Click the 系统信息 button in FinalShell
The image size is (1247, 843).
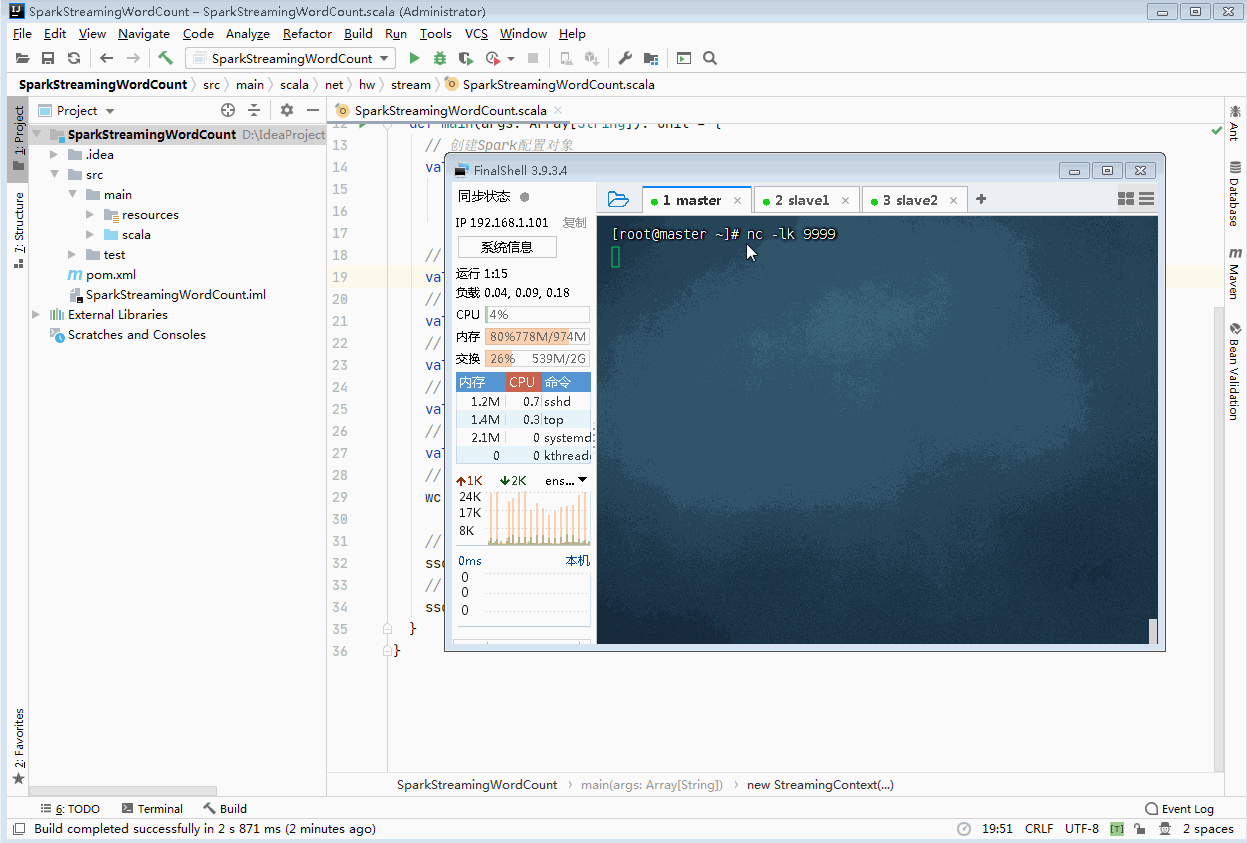coord(507,247)
